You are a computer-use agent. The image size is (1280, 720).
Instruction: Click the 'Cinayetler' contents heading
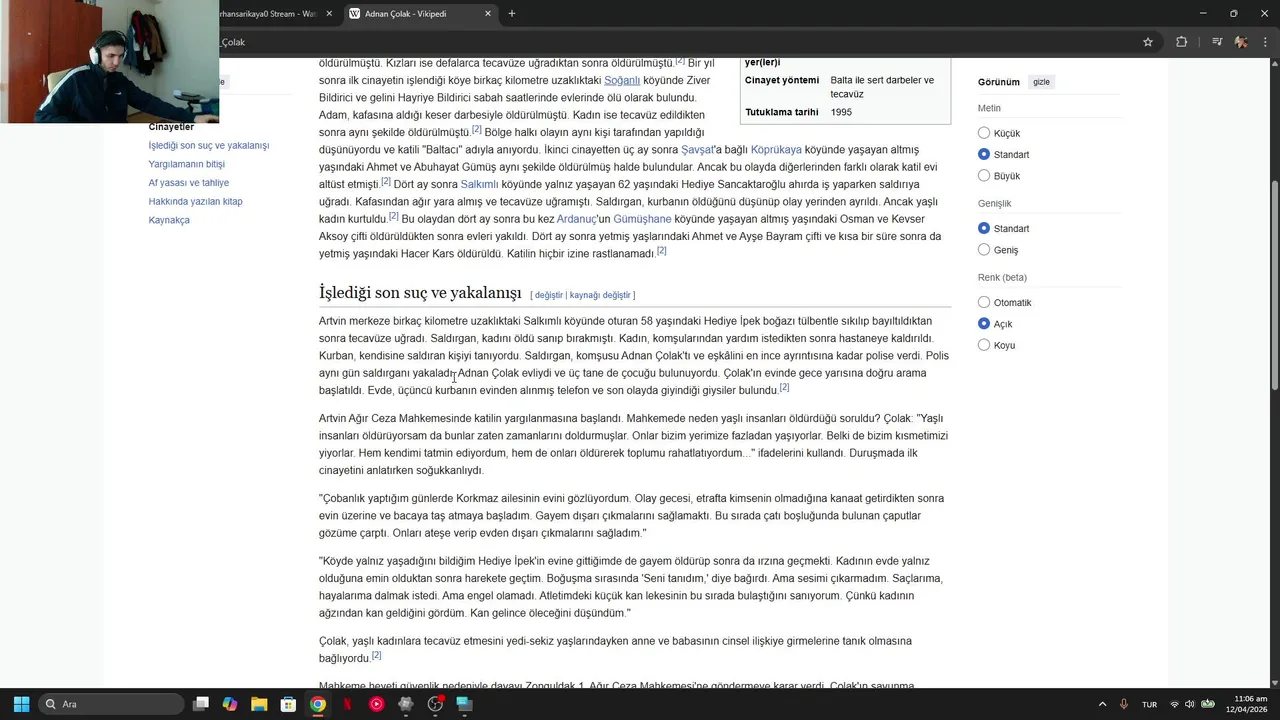[x=171, y=127]
